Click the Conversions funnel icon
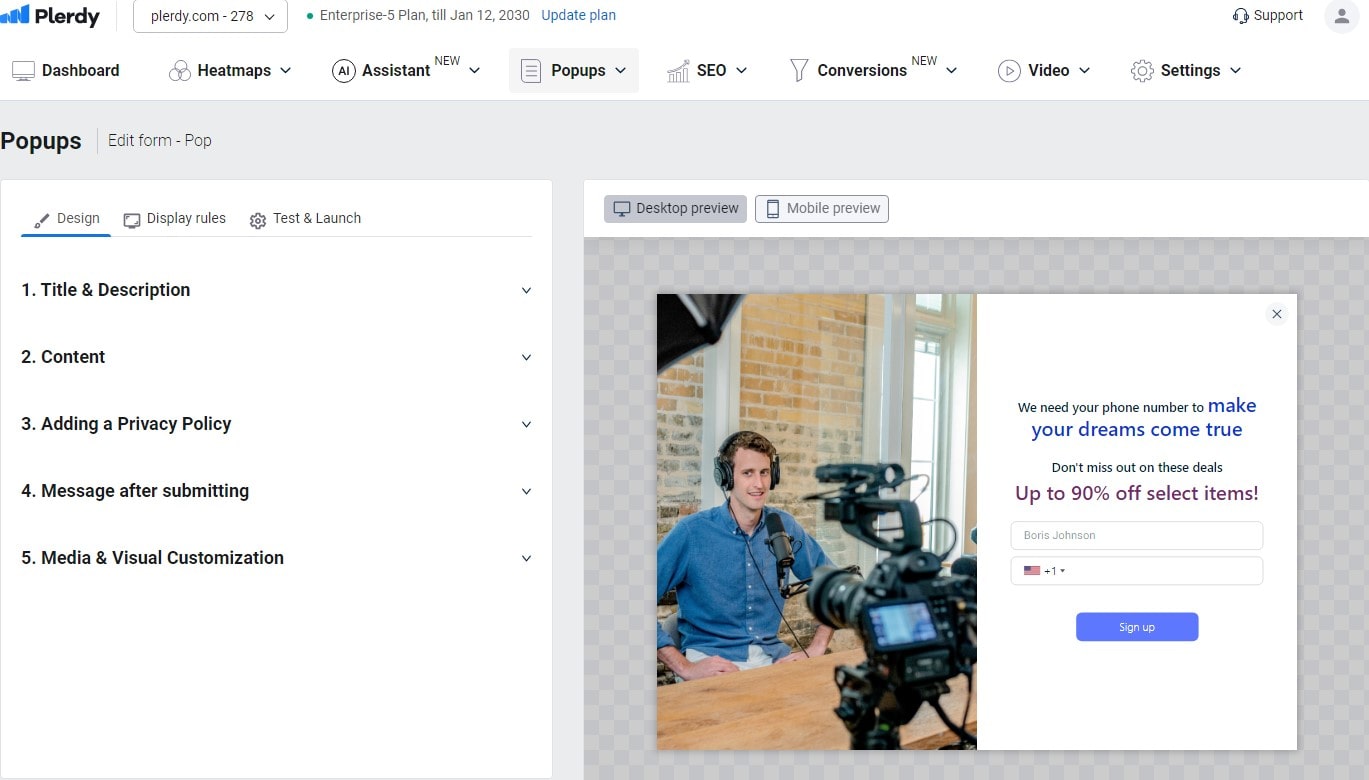This screenshot has width=1369, height=780. 798,70
